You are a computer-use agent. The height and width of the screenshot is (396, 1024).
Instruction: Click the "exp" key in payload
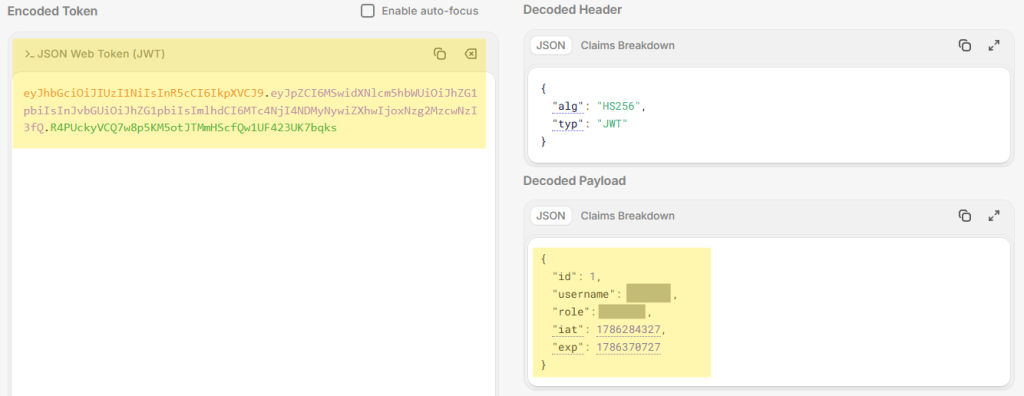(x=568, y=347)
